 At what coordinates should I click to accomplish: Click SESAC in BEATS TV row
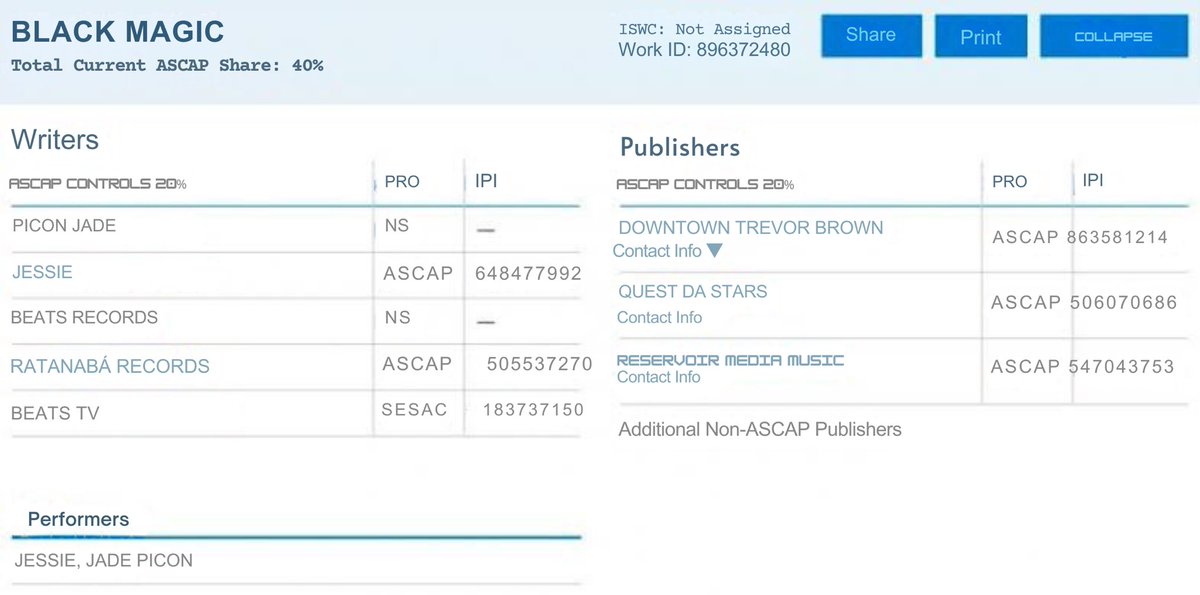[414, 410]
